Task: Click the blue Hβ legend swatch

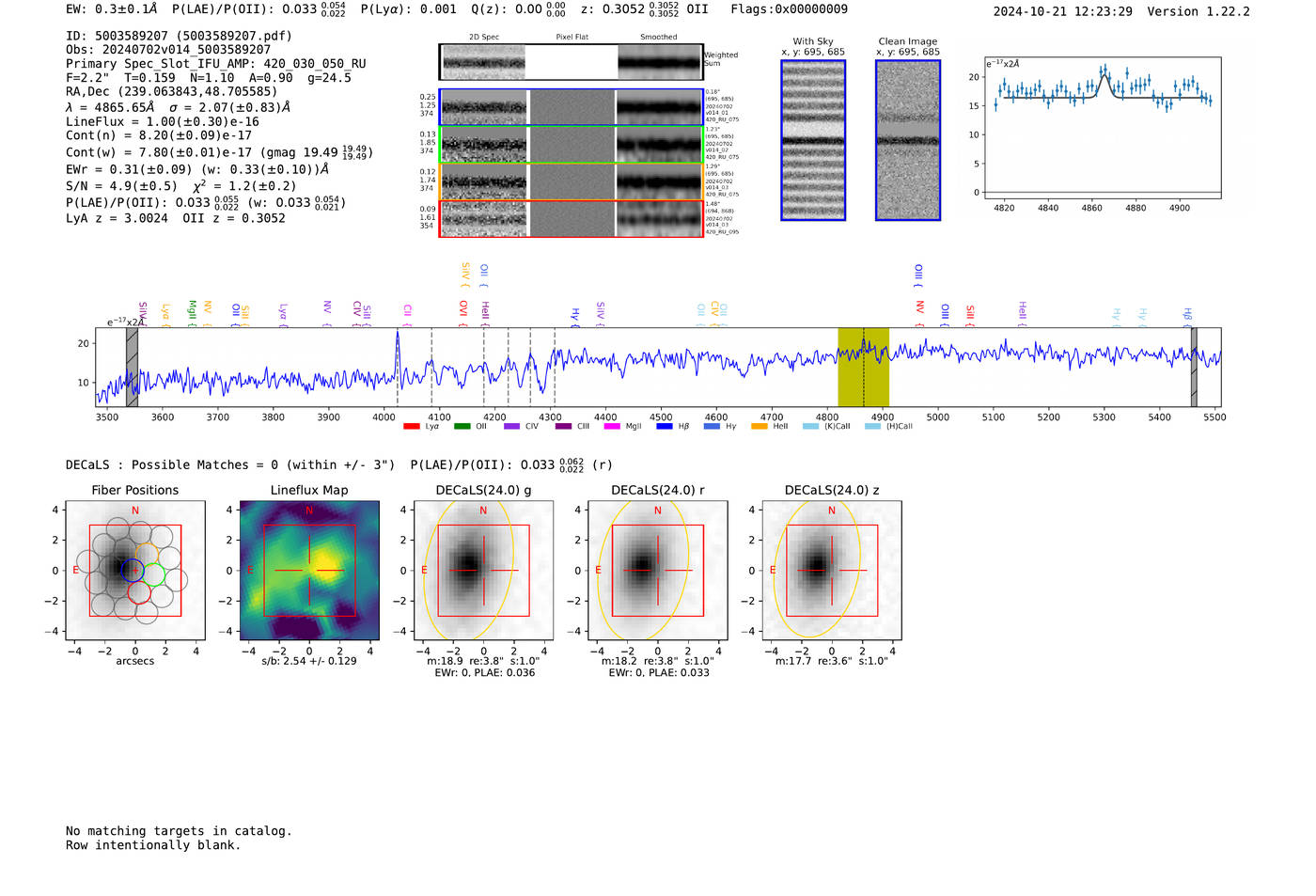Action: (665, 426)
